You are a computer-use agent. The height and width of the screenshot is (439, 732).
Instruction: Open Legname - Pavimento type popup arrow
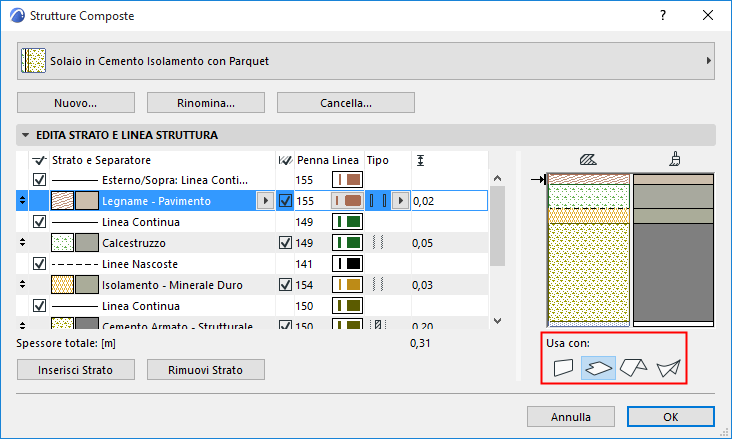coord(400,201)
